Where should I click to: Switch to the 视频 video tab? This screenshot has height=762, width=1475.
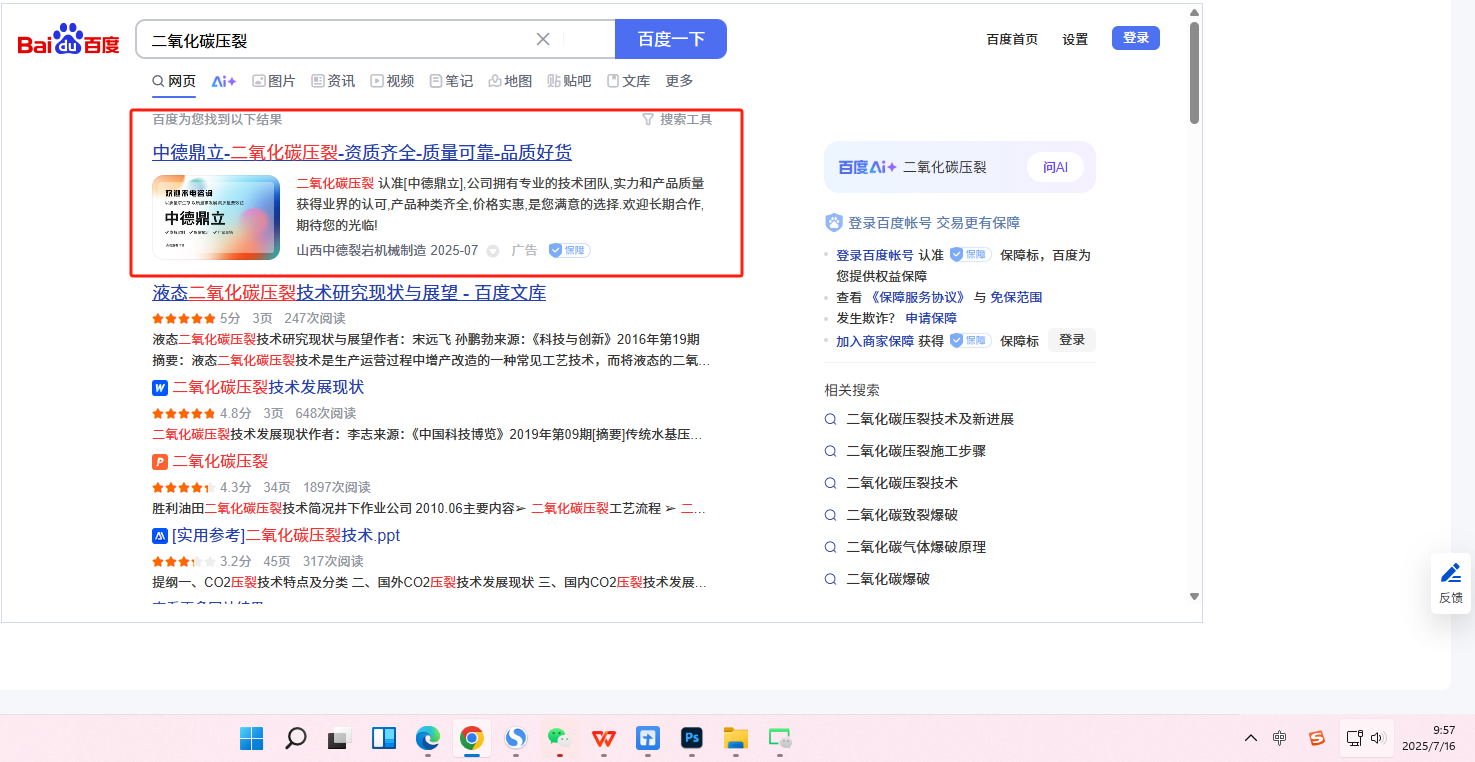pyautogui.click(x=392, y=81)
